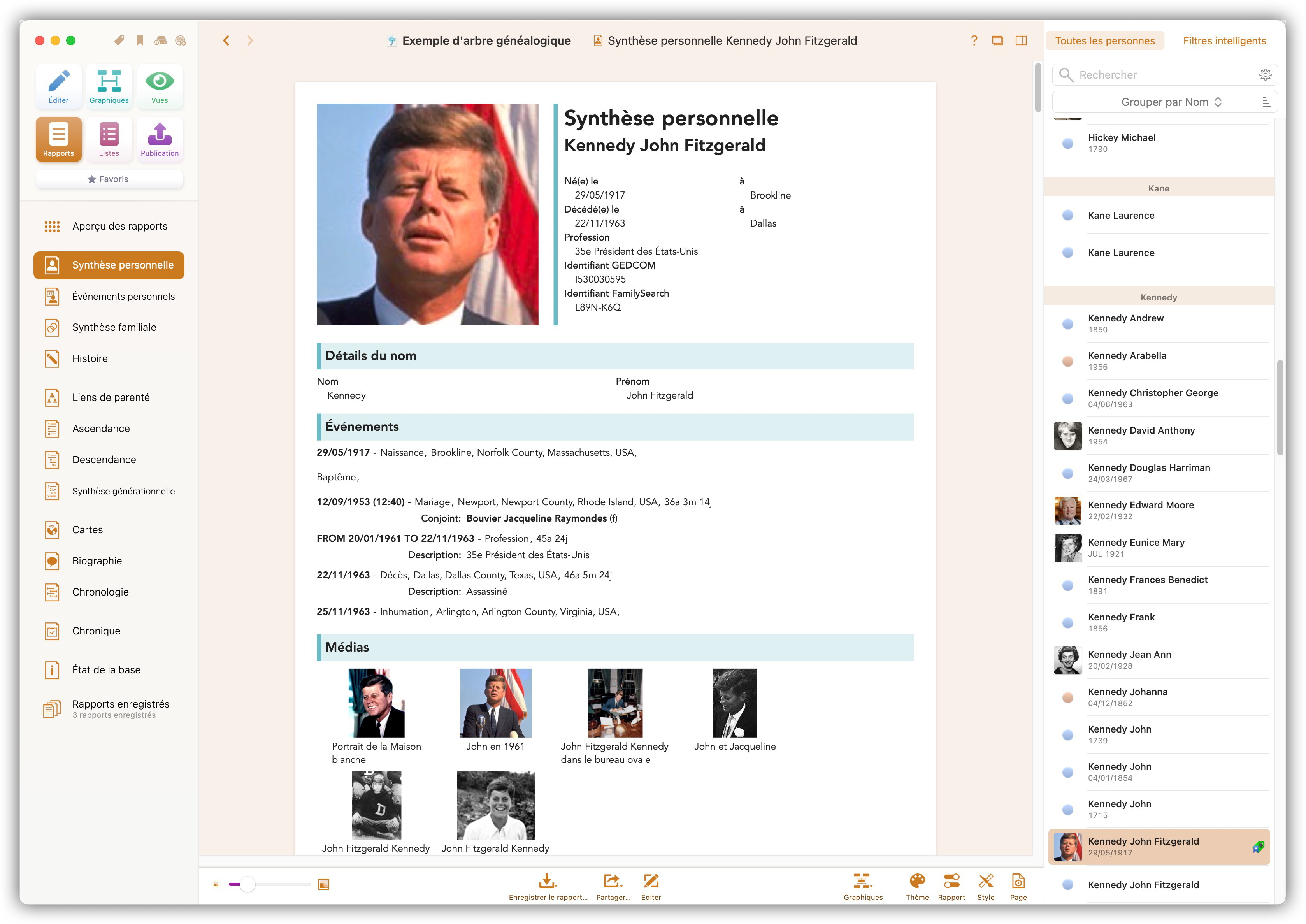1306x924 pixels.
Task: Switch to Graphiques mode
Action: (x=109, y=86)
